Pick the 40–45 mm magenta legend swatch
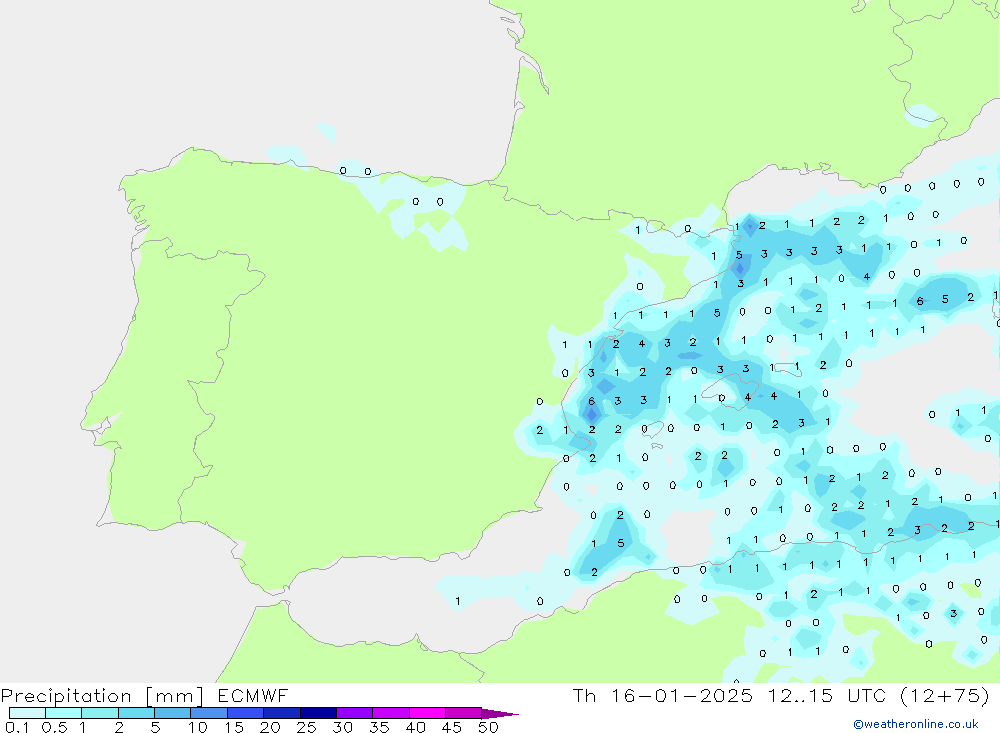 coord(427,714)
